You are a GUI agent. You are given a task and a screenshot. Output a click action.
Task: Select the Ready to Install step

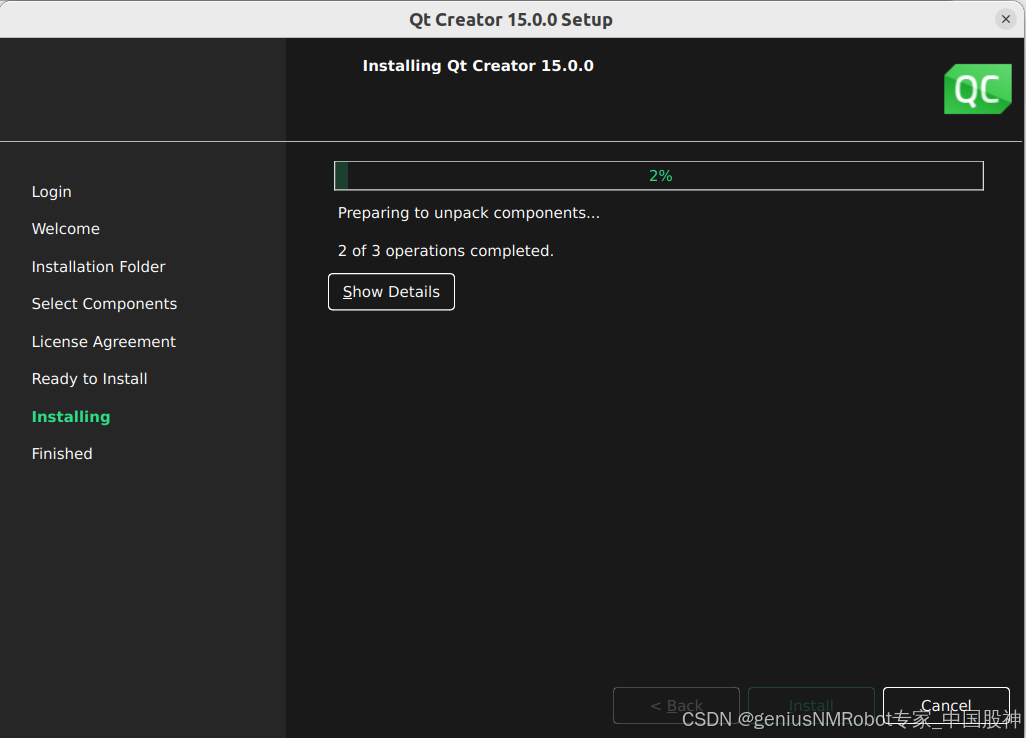click(89, 378)
